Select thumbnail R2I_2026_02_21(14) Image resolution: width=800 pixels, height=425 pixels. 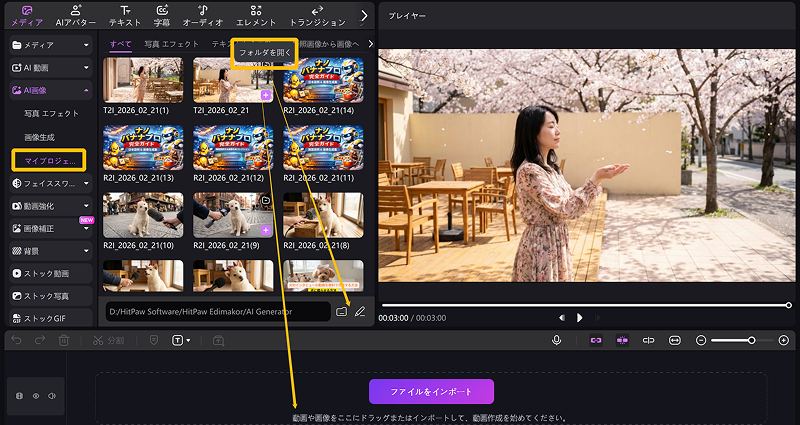323,80
